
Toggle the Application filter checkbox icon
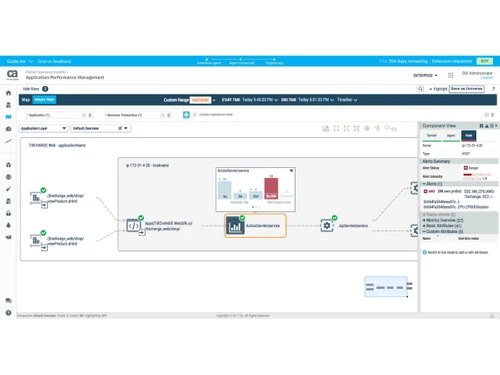click(84, 115)
